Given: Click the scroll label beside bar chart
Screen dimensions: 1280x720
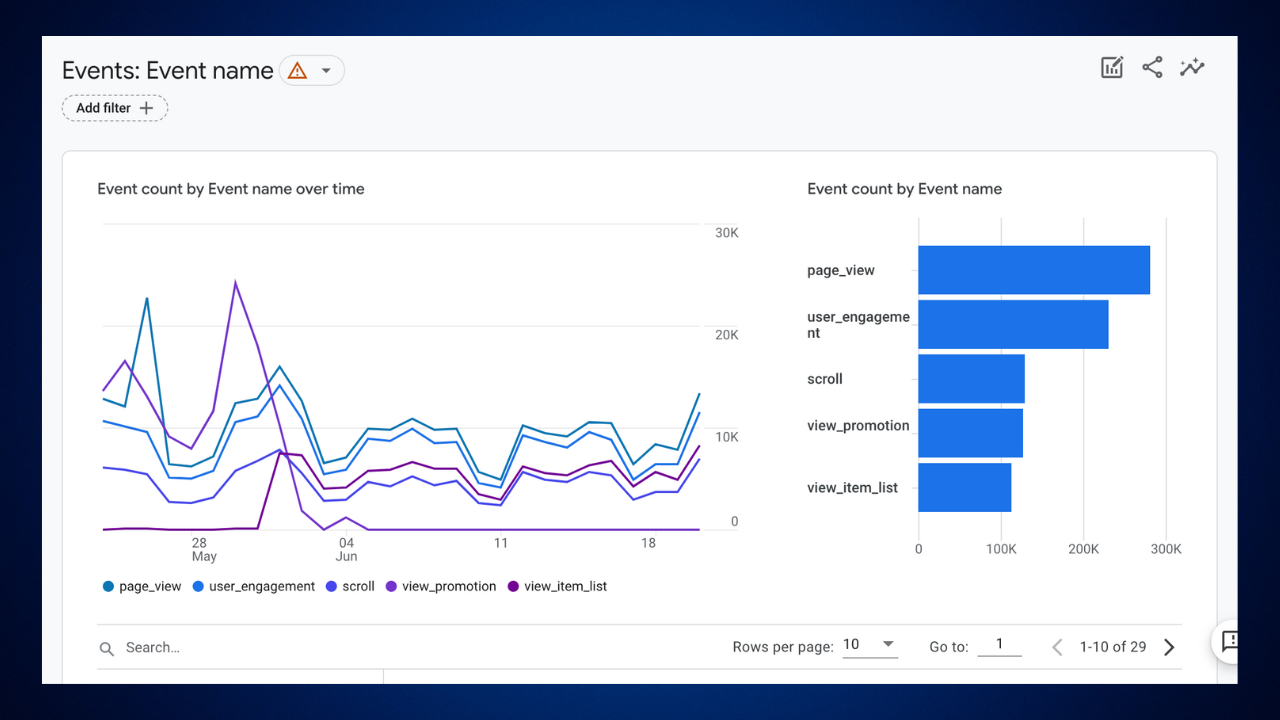Looking at the screenshot, I should tap(825, 379).
